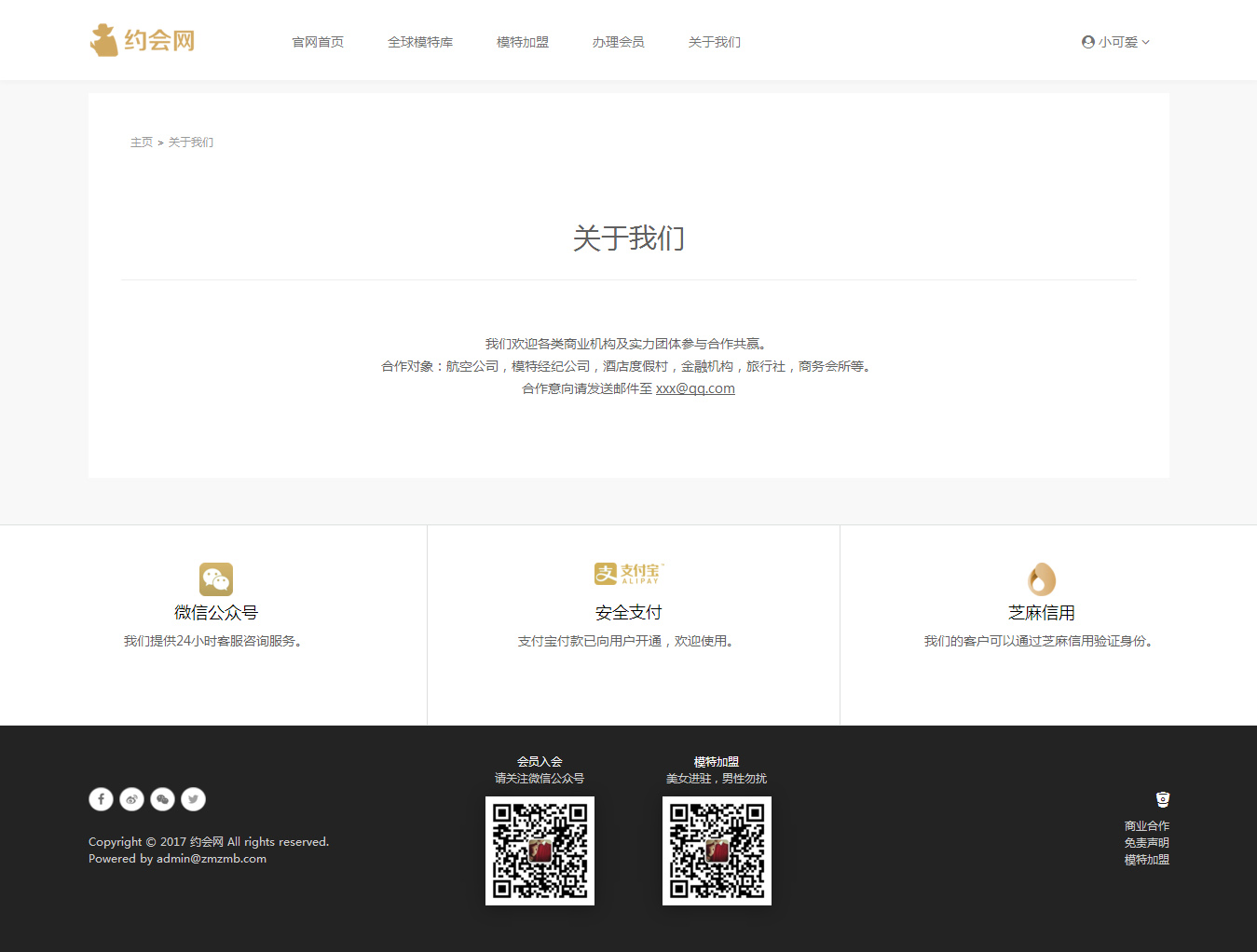Select 模特加盟 in the top navigation
Viewport: 1257px width, 952px height.
(523, 42)
